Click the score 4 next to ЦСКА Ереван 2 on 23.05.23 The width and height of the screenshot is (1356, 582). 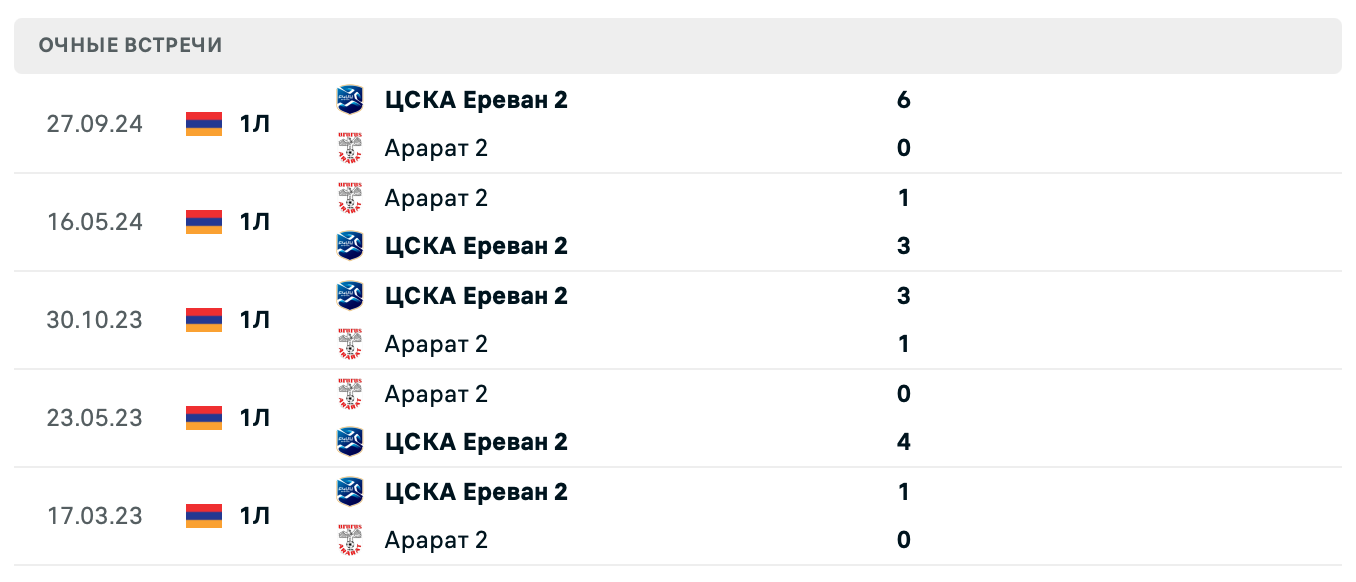[903, 442]
